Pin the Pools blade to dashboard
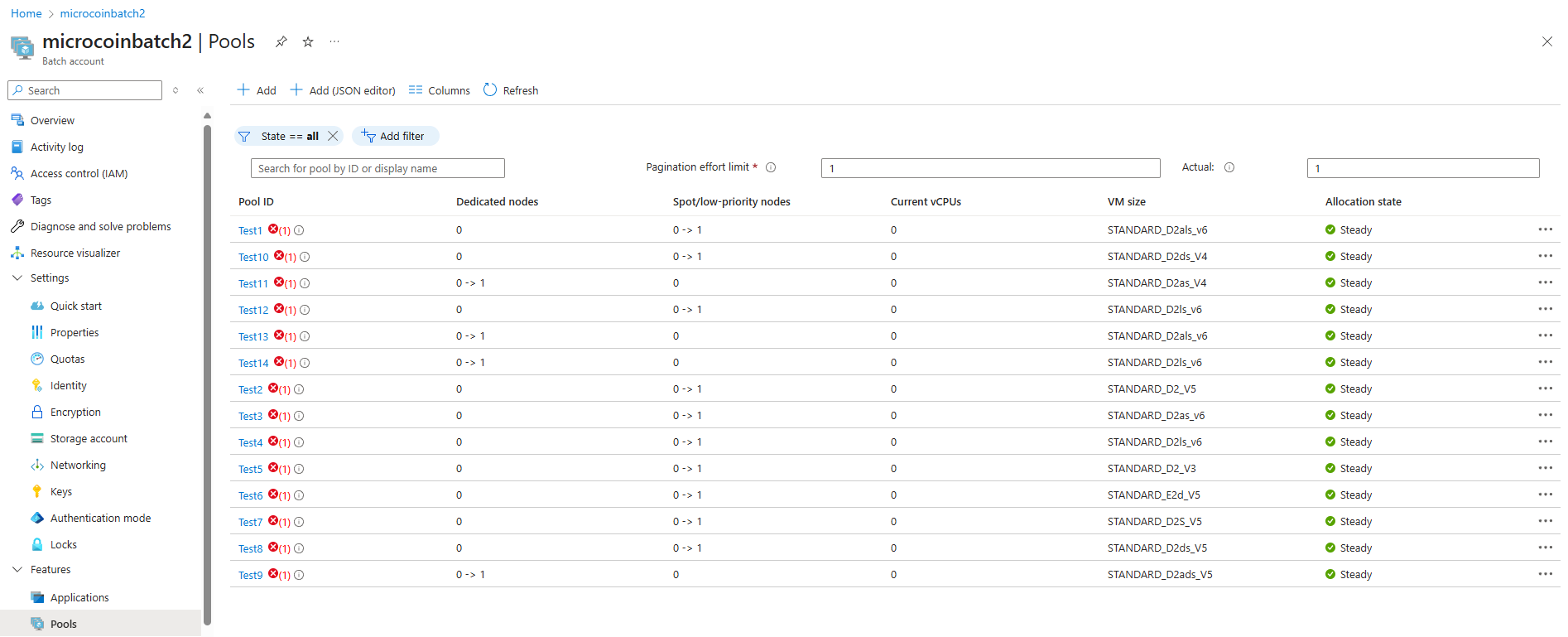 click(x=281, y=41)
